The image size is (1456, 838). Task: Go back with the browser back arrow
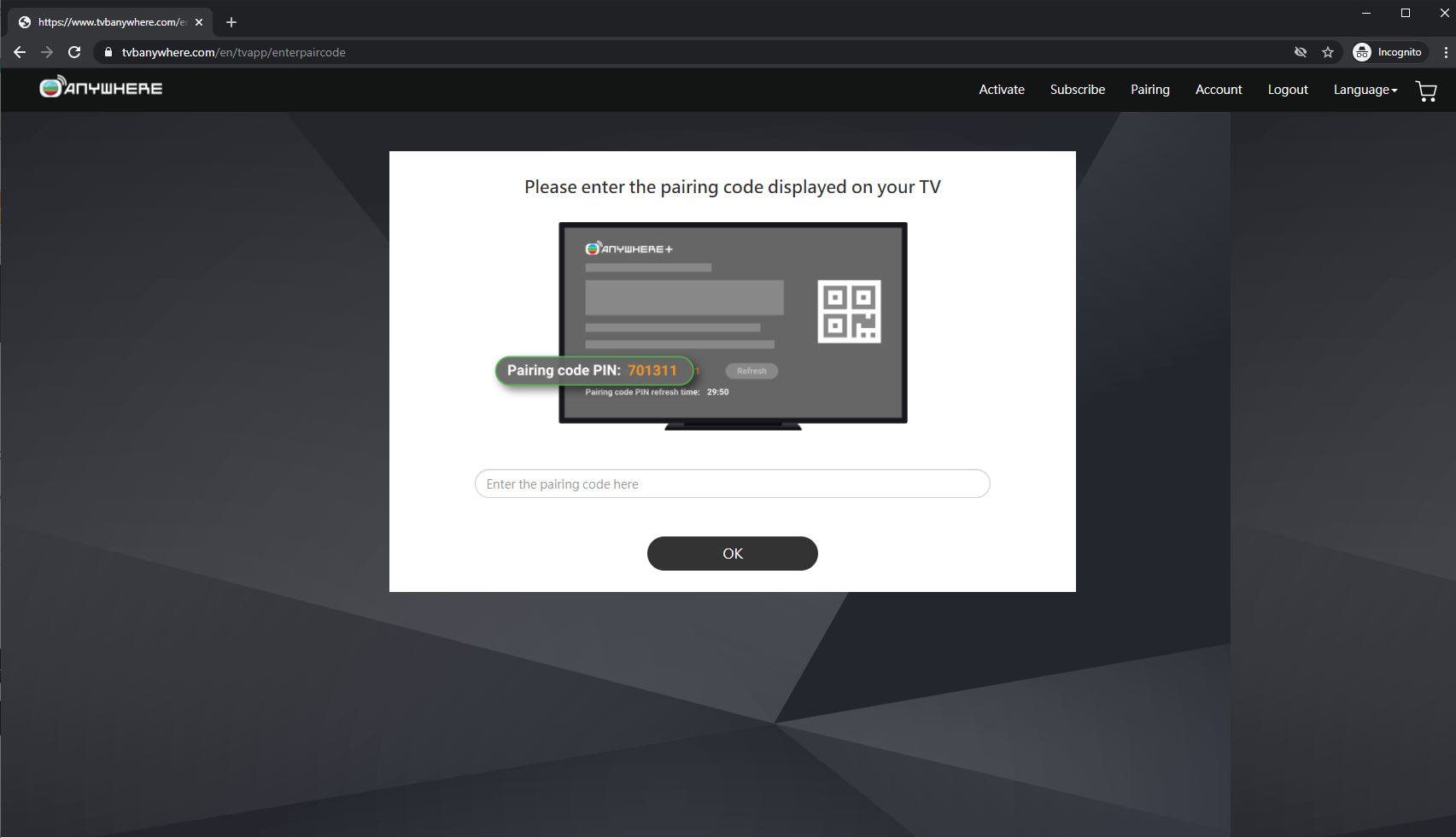pyautogui.click(x=20, y=52)
